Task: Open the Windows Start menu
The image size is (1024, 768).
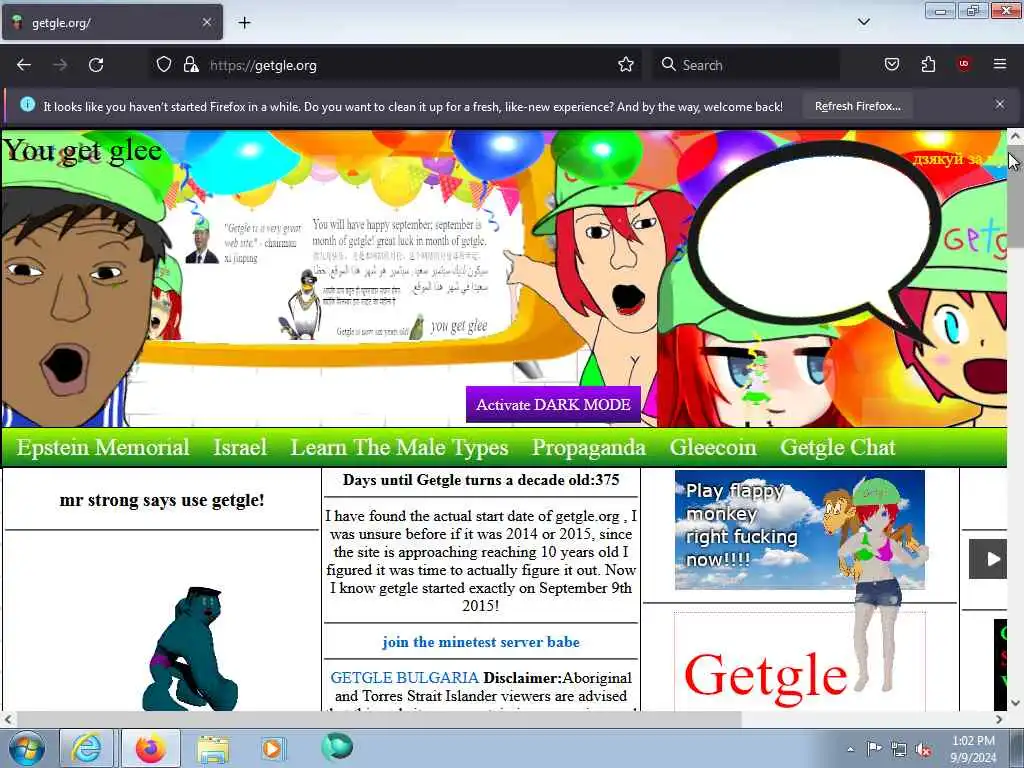Action: pos(27,748)
